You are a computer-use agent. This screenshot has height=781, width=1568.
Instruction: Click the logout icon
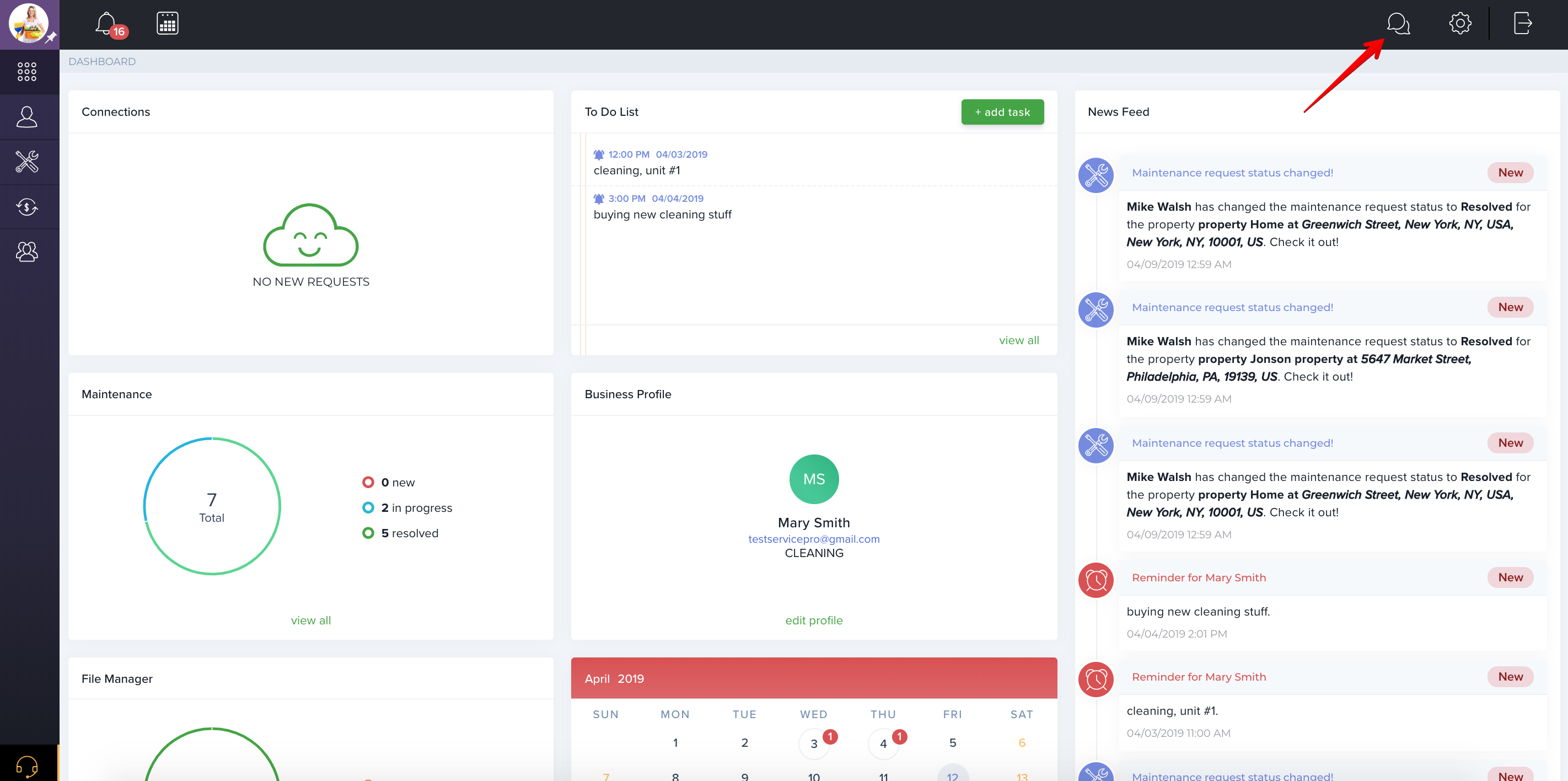point(1522,24)
